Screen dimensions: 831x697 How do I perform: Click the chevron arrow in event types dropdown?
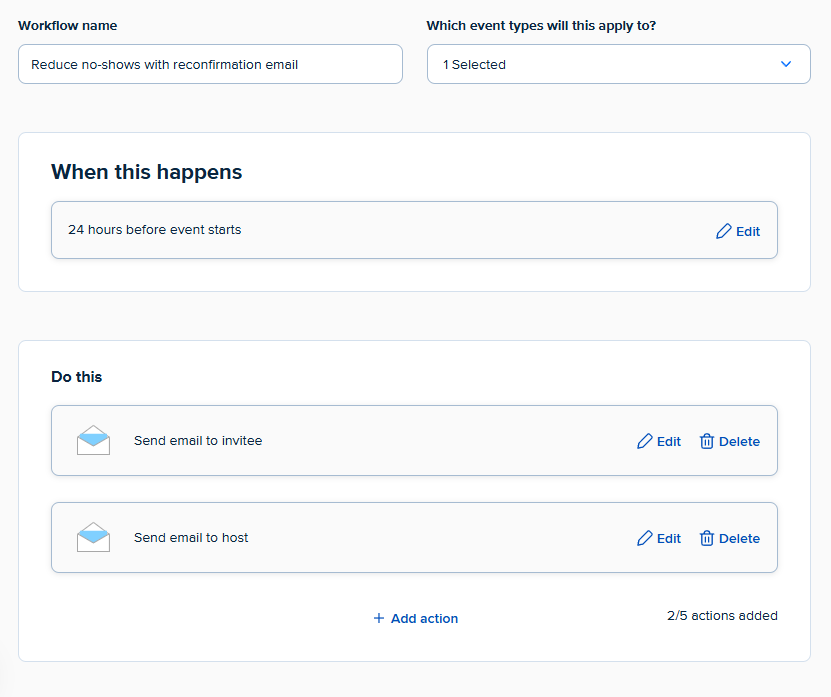pyautogui.click(x=786, y=64)
